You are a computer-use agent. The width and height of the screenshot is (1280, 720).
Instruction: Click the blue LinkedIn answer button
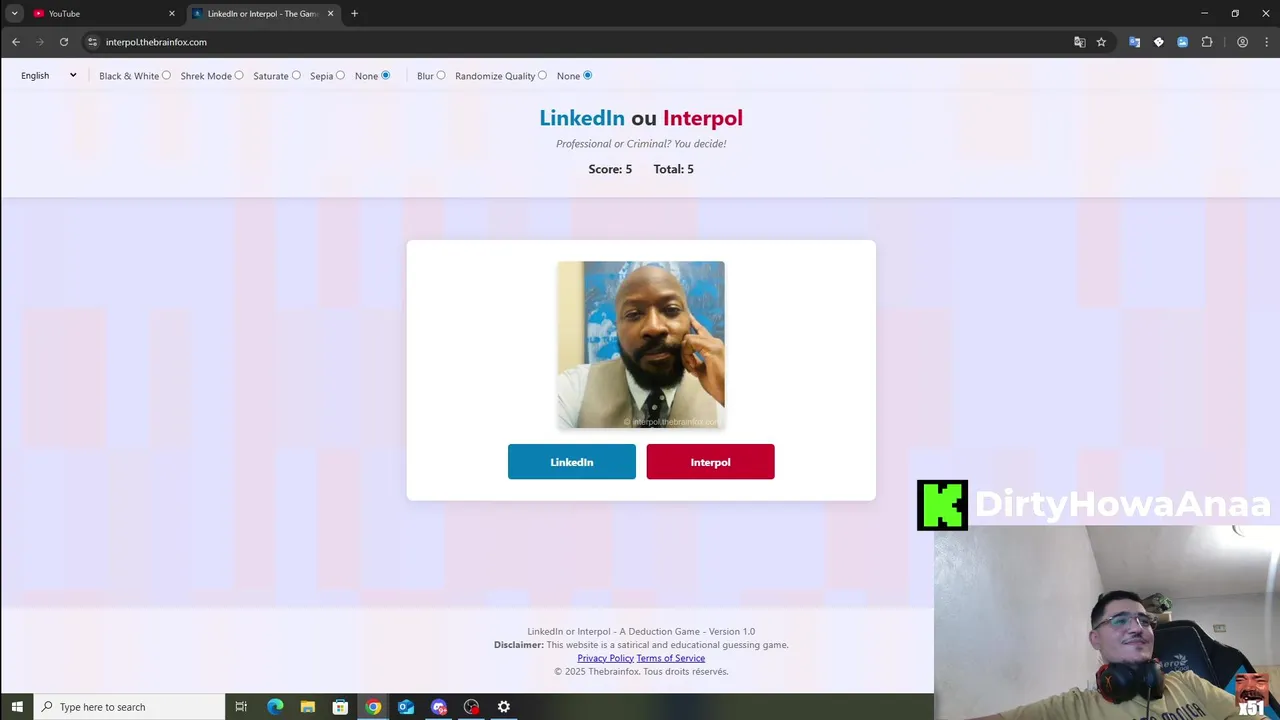(572, 462)
